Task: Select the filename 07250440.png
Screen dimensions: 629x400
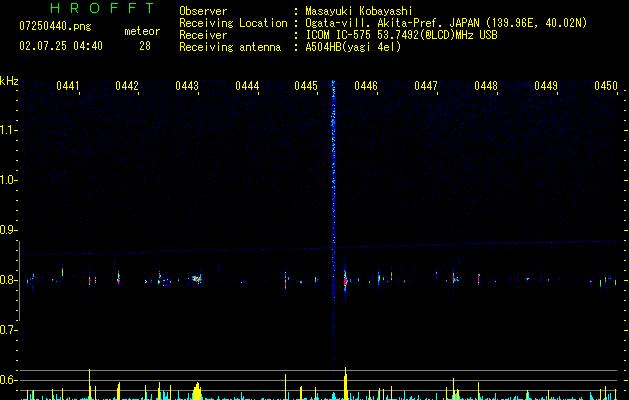Action: pyautogui.click(x=55, y=27)
